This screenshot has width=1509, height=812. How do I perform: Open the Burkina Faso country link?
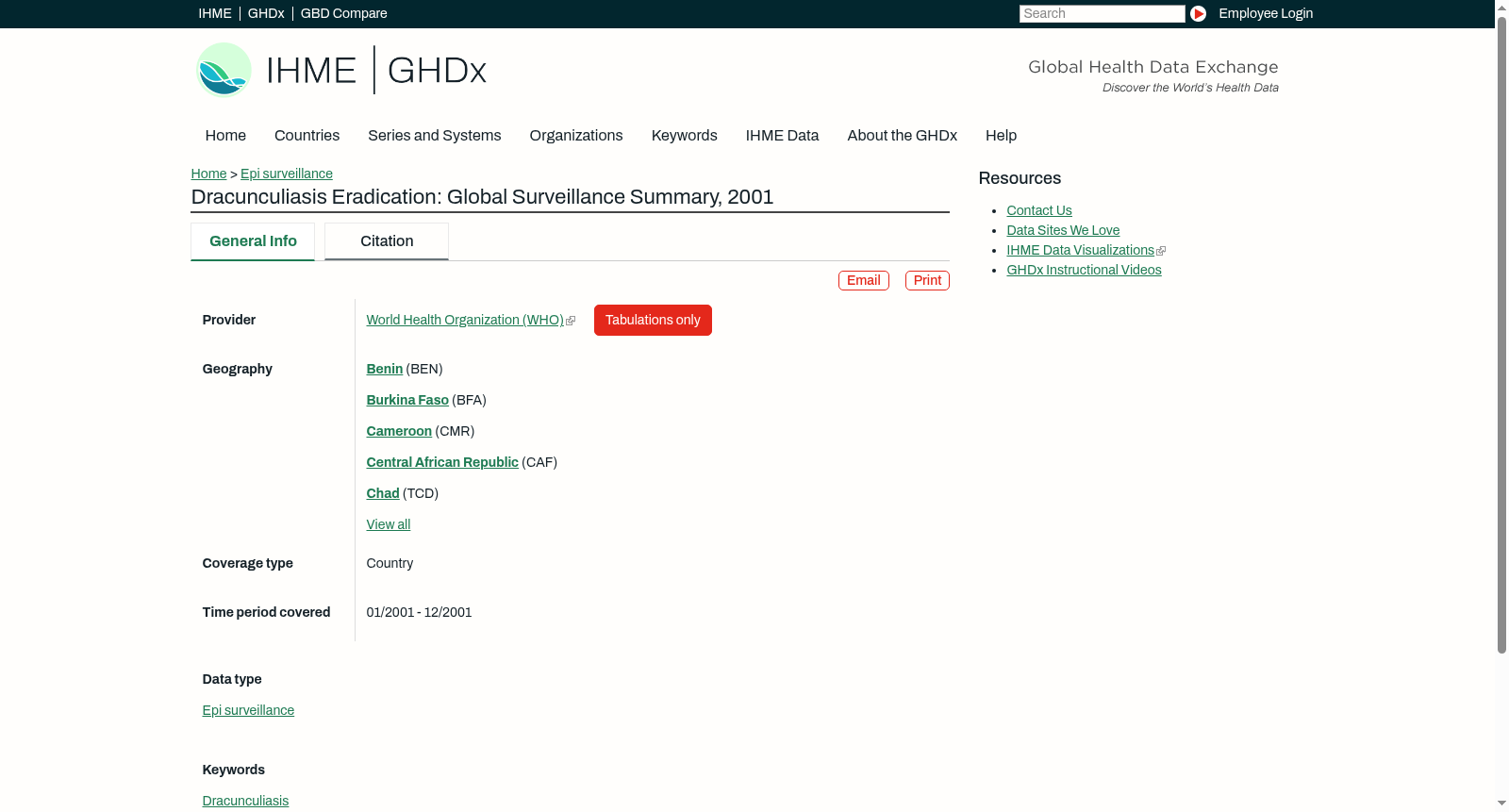pyautogui.click(x=407, y=400)
